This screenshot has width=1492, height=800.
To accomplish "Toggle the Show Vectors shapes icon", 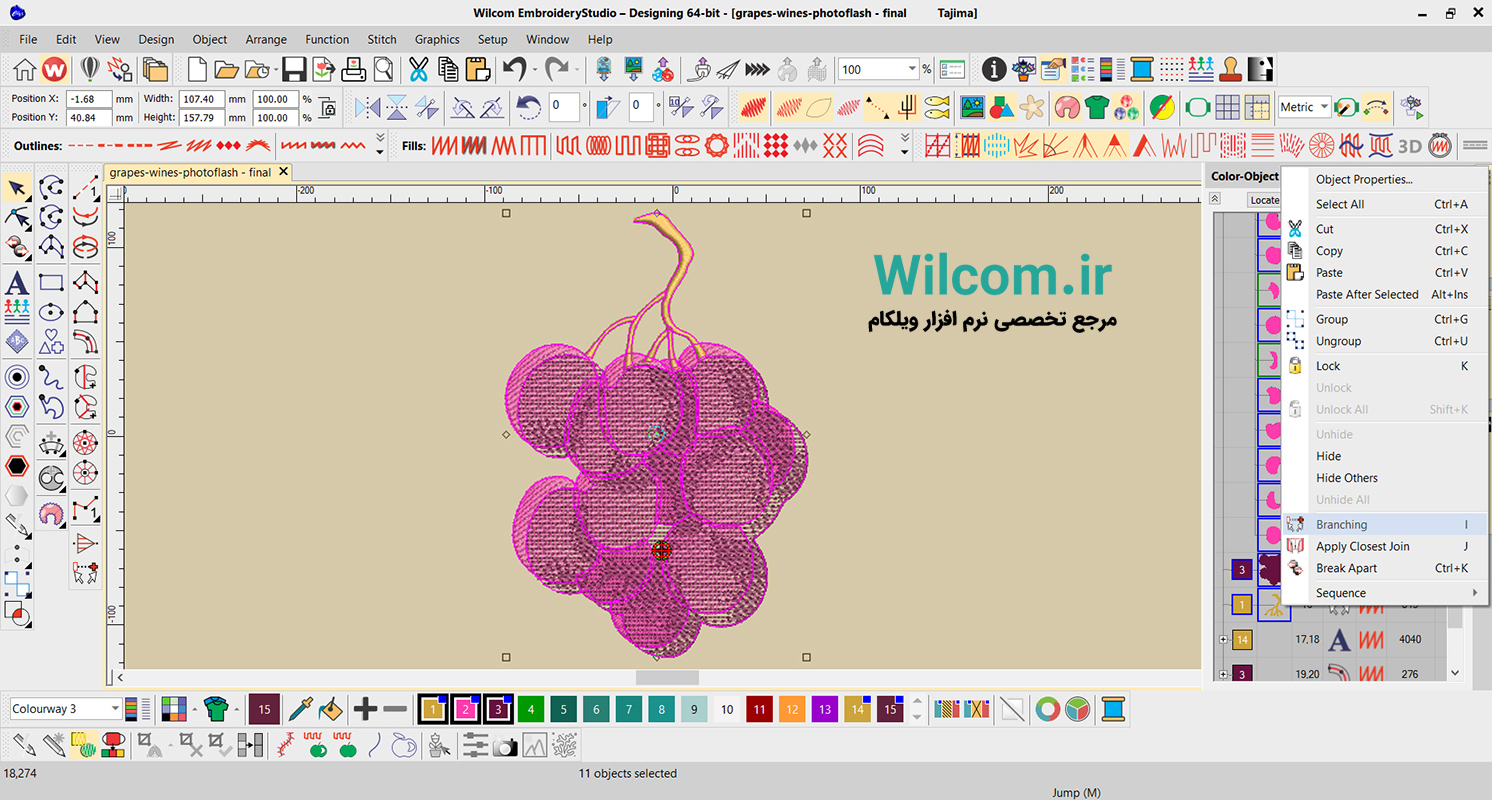I will [x=1001, y=107].
